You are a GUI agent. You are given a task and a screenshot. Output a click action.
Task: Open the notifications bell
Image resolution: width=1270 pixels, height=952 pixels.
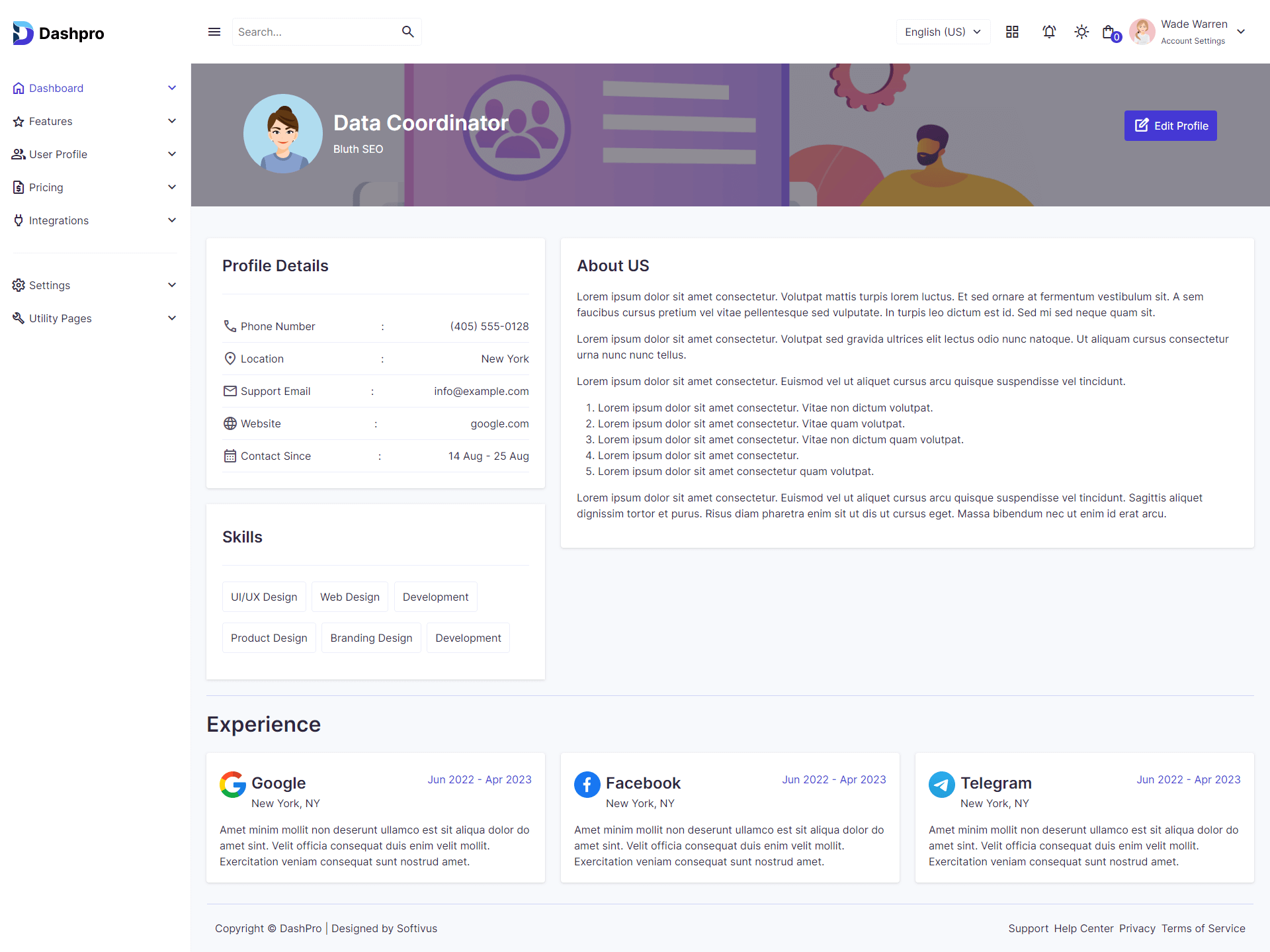tap(1049, 32)
